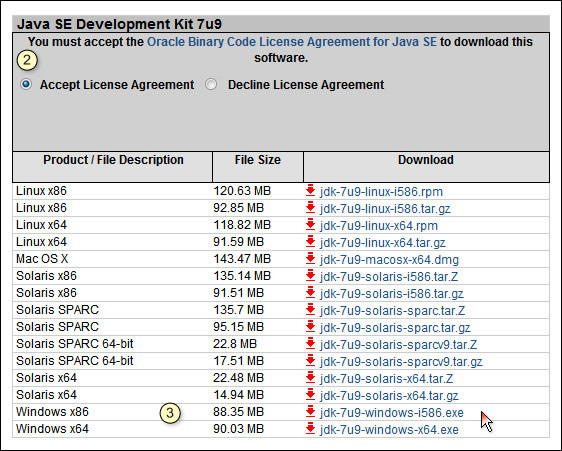Download jdk-7u9-windows-x64.exe file link
This screenshot has width=562, height=451.
389,429
